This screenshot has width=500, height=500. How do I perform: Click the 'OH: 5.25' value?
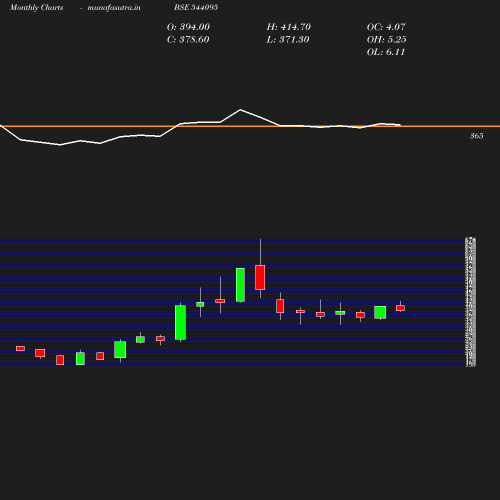pyautogui.click(x=387, y=40)
